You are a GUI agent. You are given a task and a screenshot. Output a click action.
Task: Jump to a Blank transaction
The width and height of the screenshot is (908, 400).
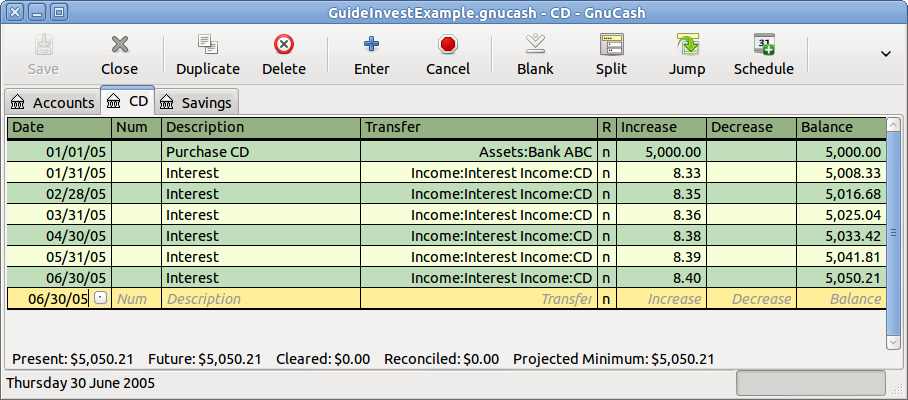point(535,54)
